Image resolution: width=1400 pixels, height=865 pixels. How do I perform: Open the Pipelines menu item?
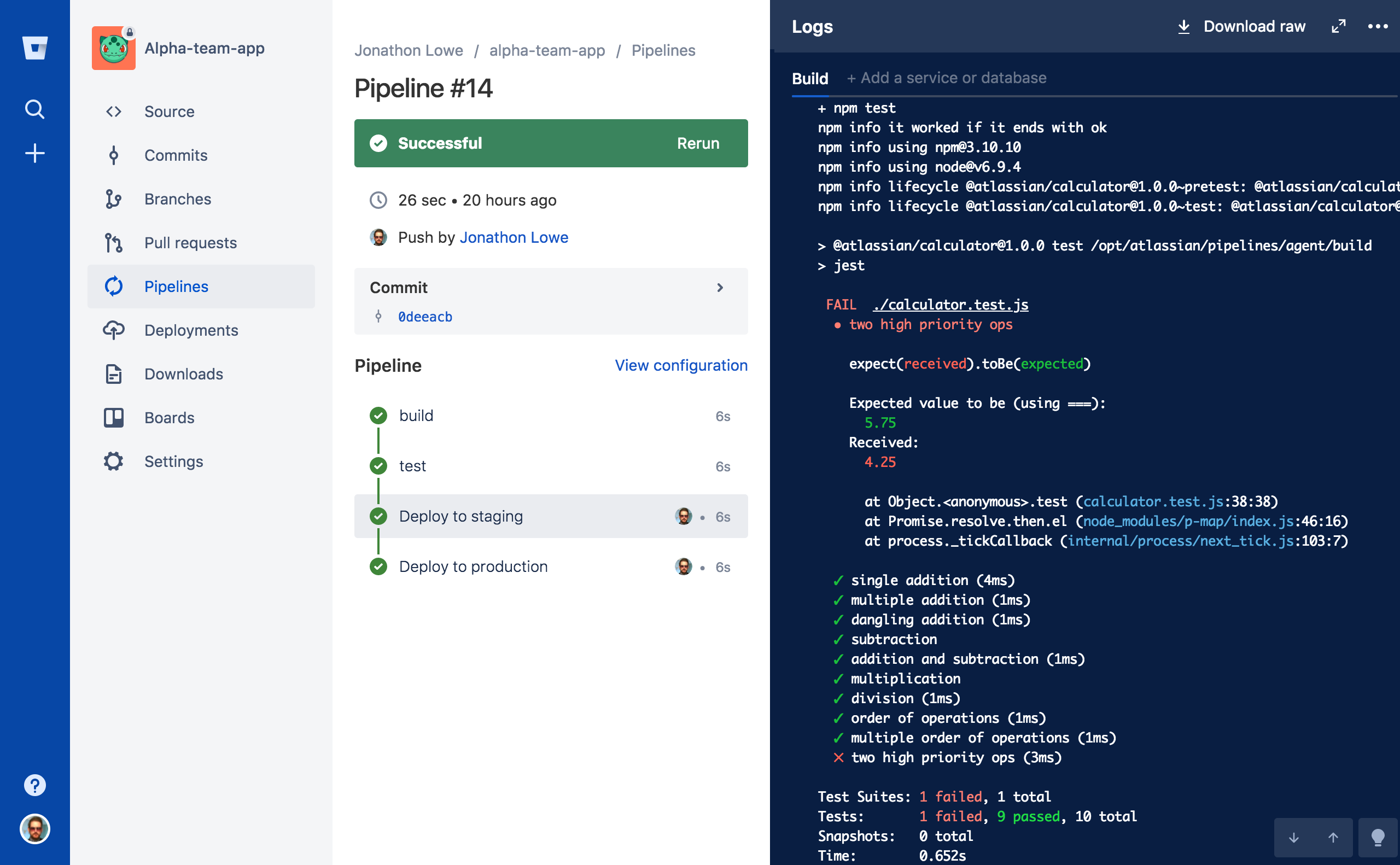pos(175,286)
